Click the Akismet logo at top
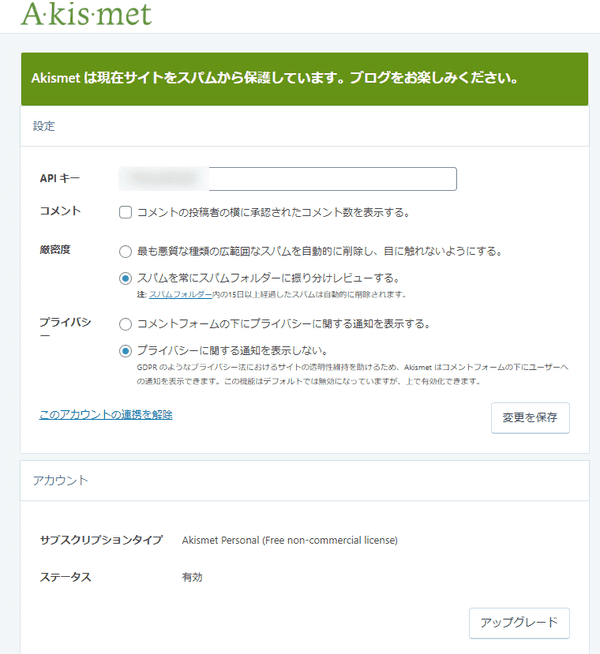 86,15
